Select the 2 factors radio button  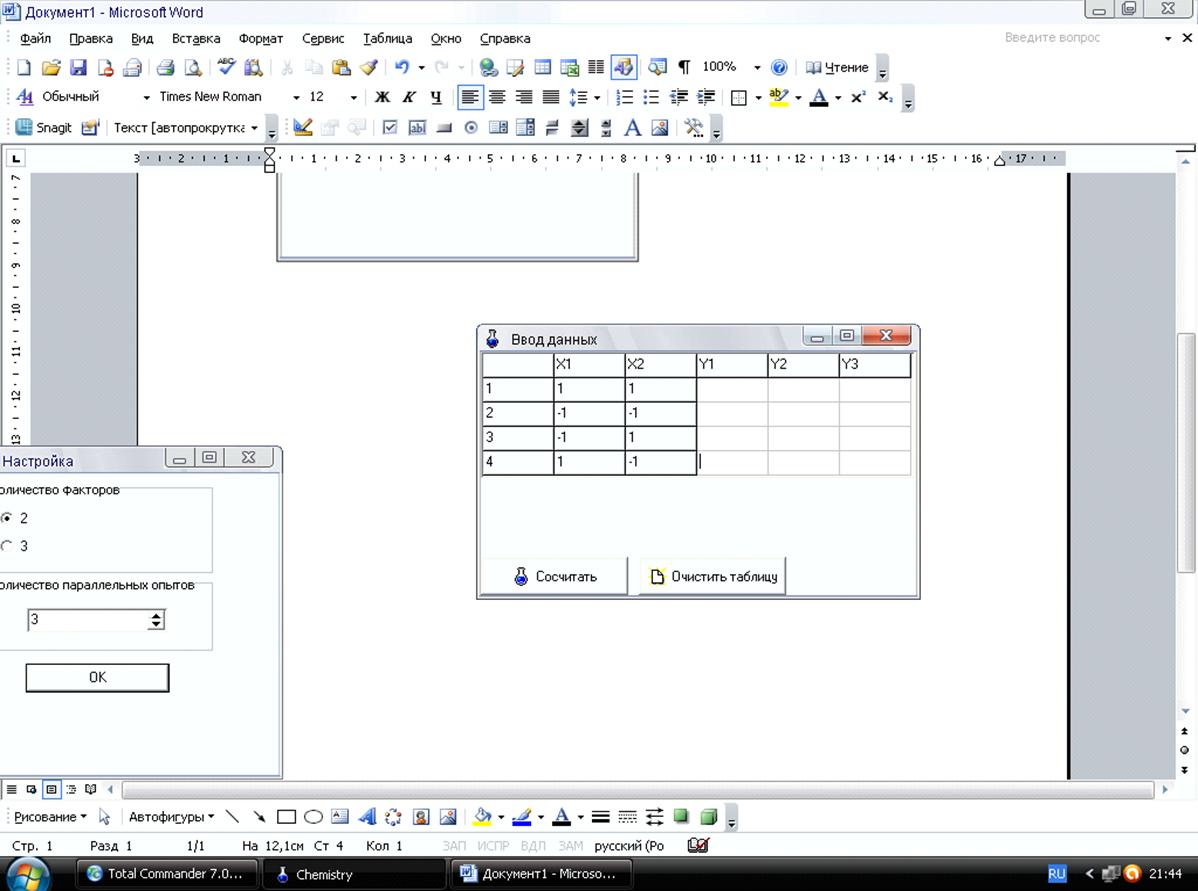pos(7,518)
